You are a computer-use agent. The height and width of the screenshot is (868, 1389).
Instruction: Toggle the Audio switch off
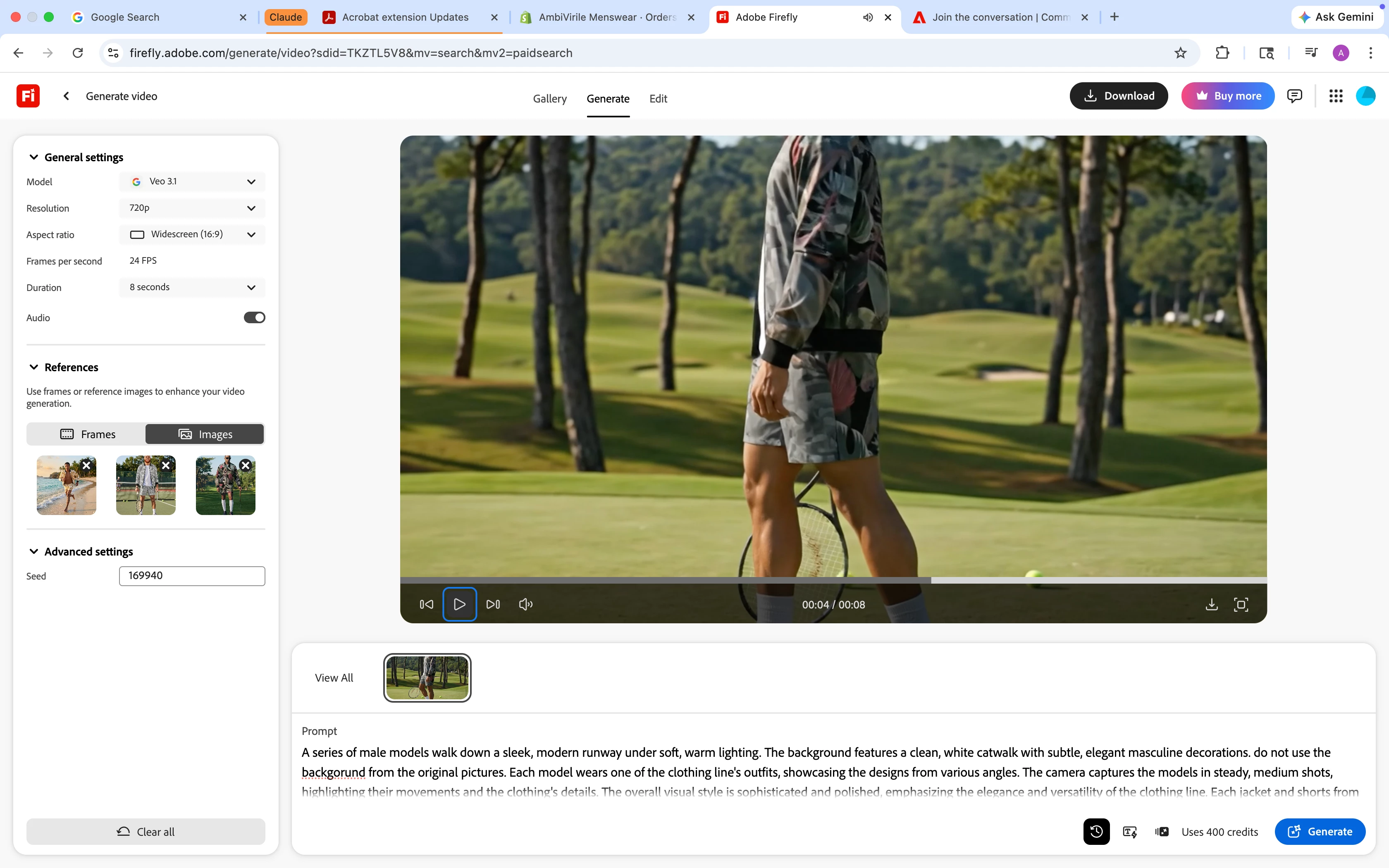tap(254, 317)
